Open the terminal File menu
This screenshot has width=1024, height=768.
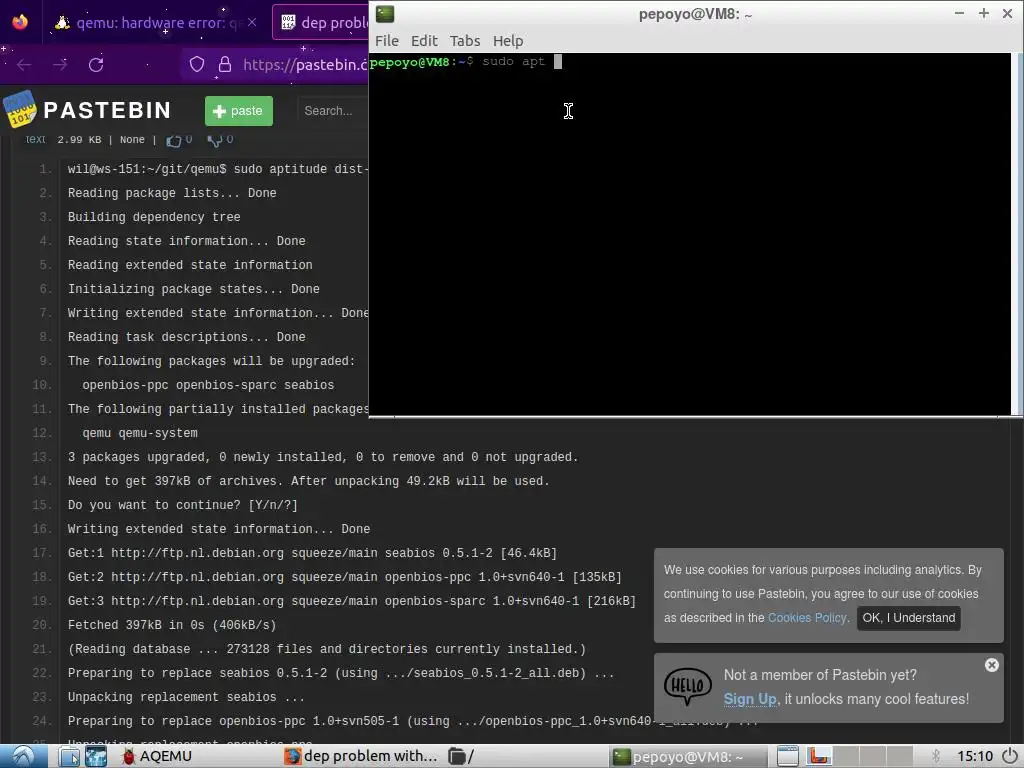[387, 40]
